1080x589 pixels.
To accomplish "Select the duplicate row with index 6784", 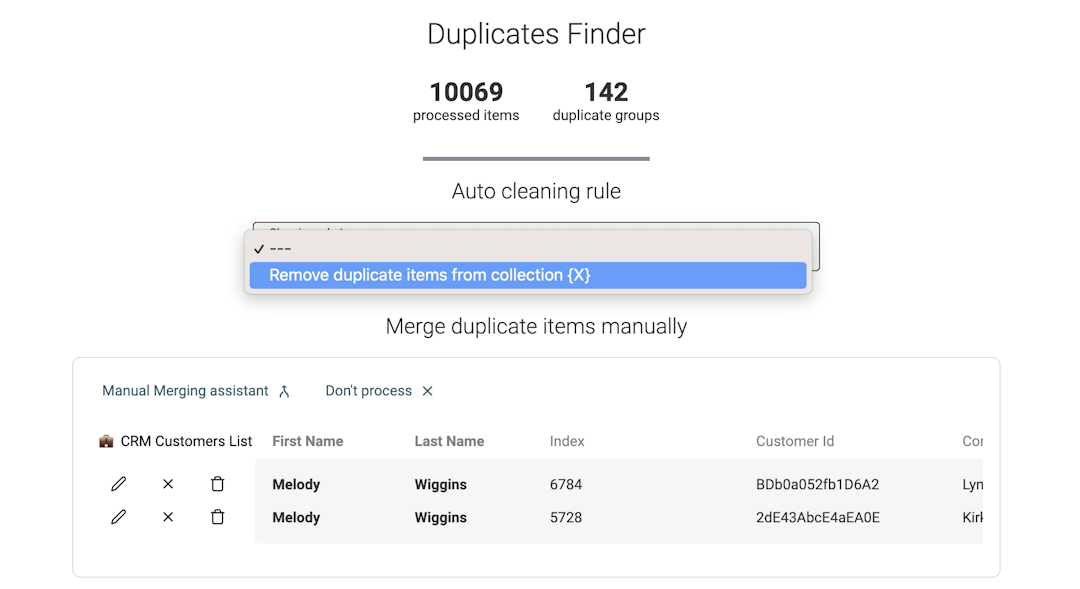I will (x=567, y=484).
